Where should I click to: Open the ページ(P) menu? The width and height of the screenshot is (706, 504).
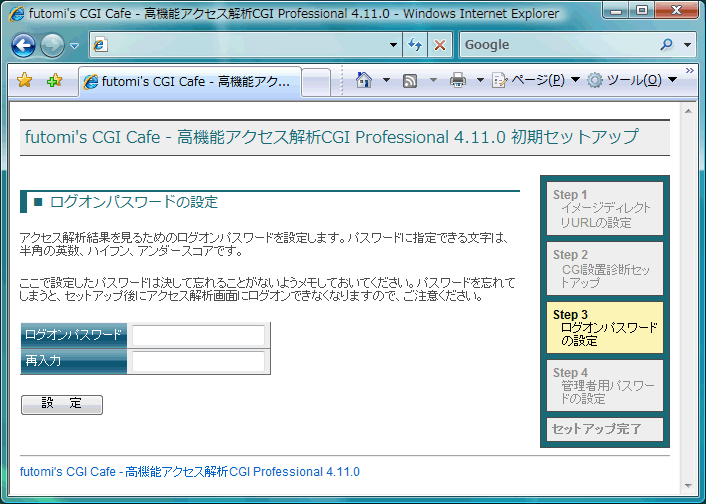coord(535,80)
